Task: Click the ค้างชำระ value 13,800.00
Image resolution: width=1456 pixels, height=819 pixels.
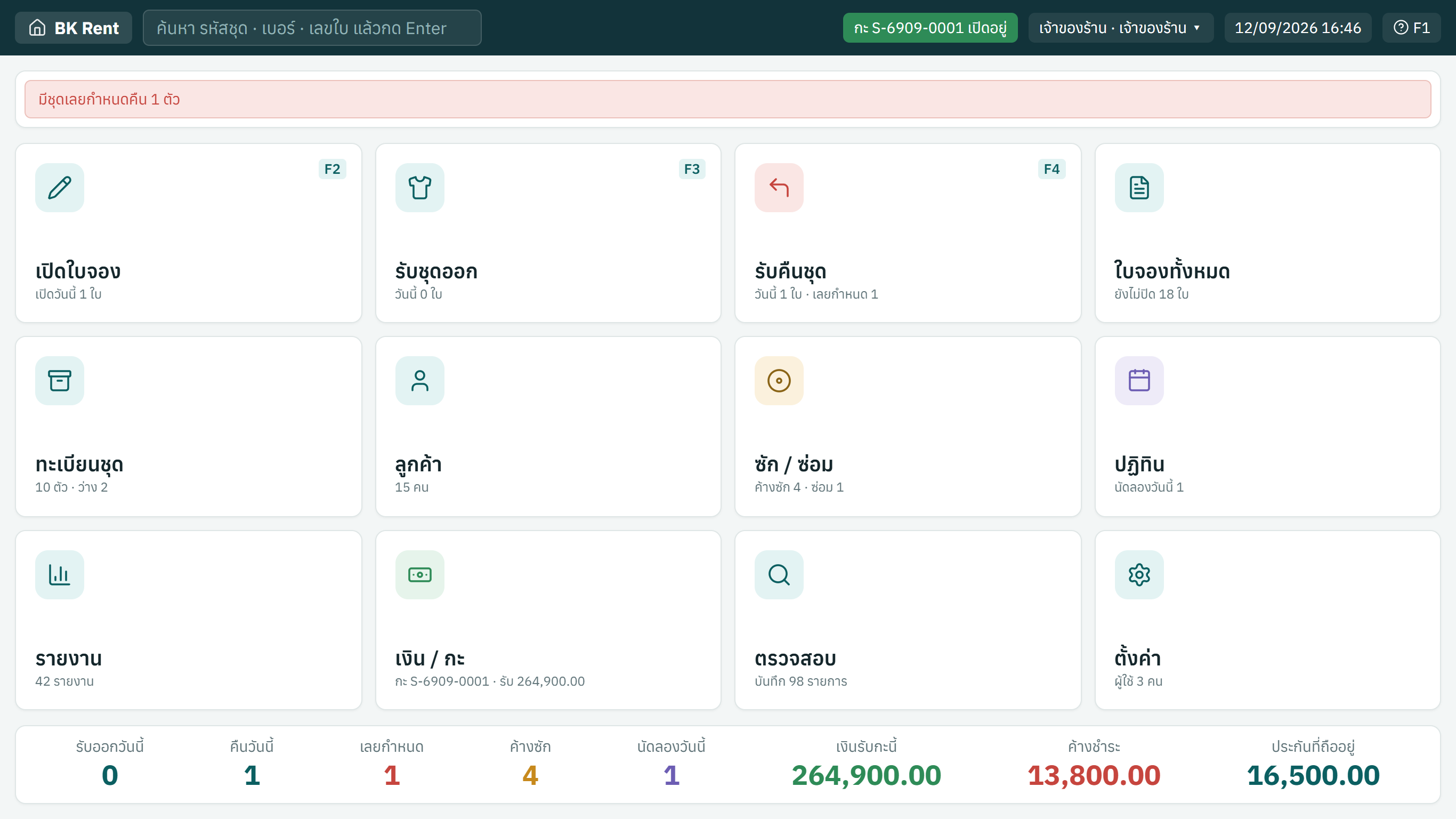Action: tap(1094, 775)
